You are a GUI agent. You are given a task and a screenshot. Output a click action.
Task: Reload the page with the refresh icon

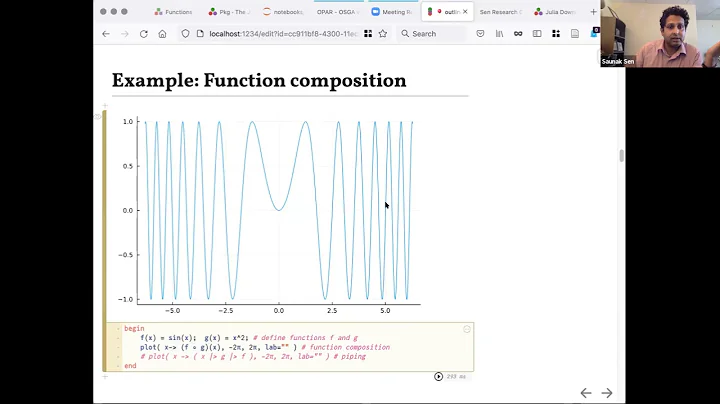(x=144, y=34)
